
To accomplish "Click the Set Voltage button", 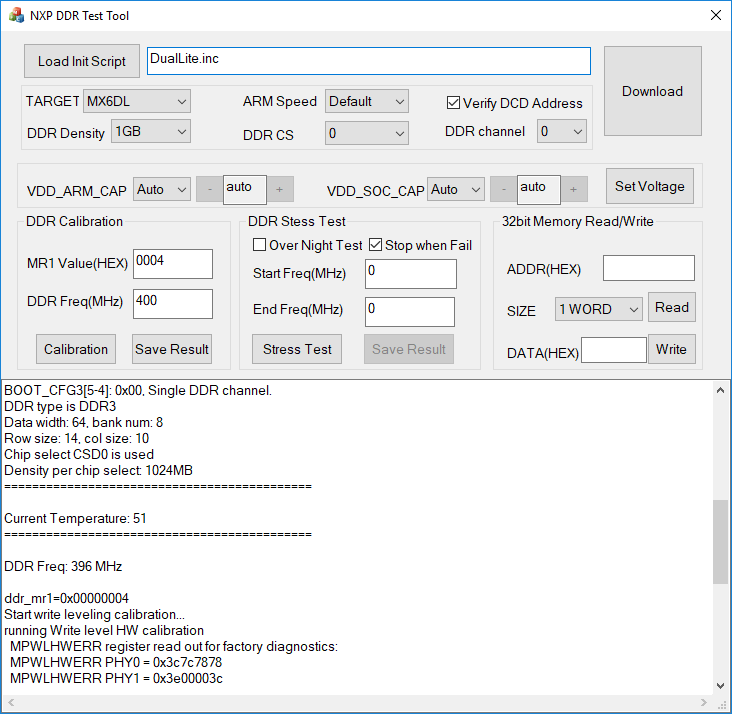I will (x=650, y=186).
